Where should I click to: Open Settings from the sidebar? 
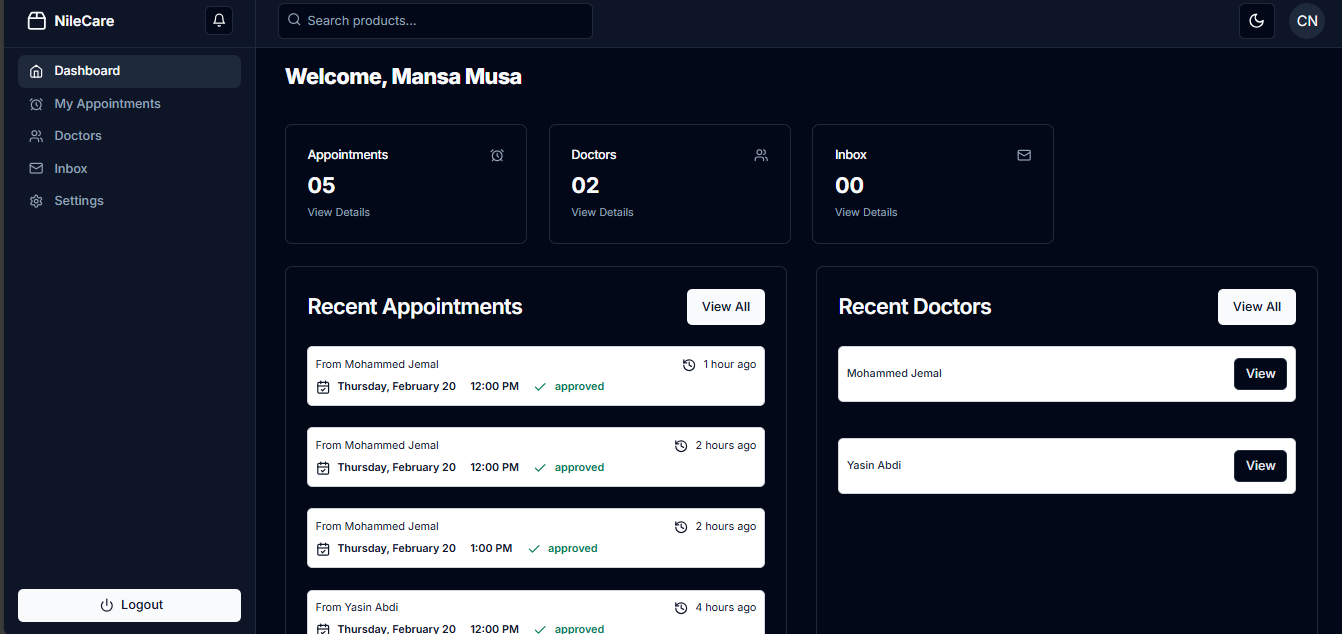(x=80, y=200)
